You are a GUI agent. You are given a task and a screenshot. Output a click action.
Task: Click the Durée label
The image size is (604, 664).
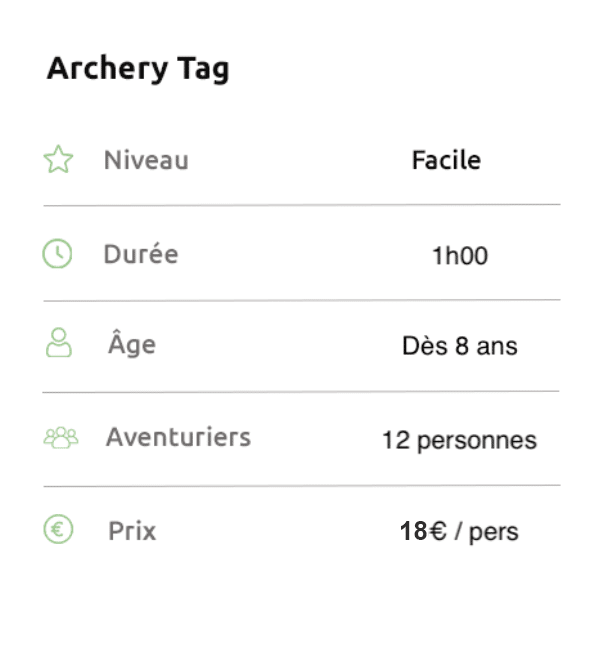click(x=141, y=254)
